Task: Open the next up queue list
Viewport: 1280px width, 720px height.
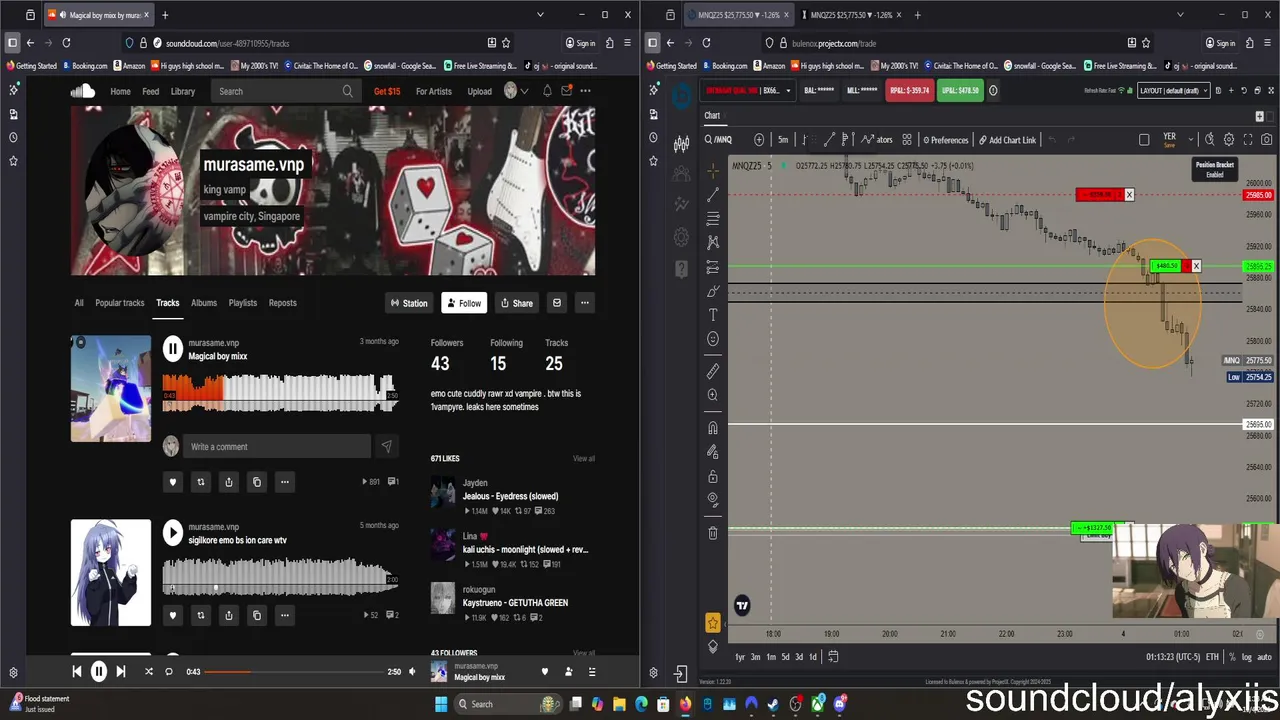Action: [x=592, y=672]
